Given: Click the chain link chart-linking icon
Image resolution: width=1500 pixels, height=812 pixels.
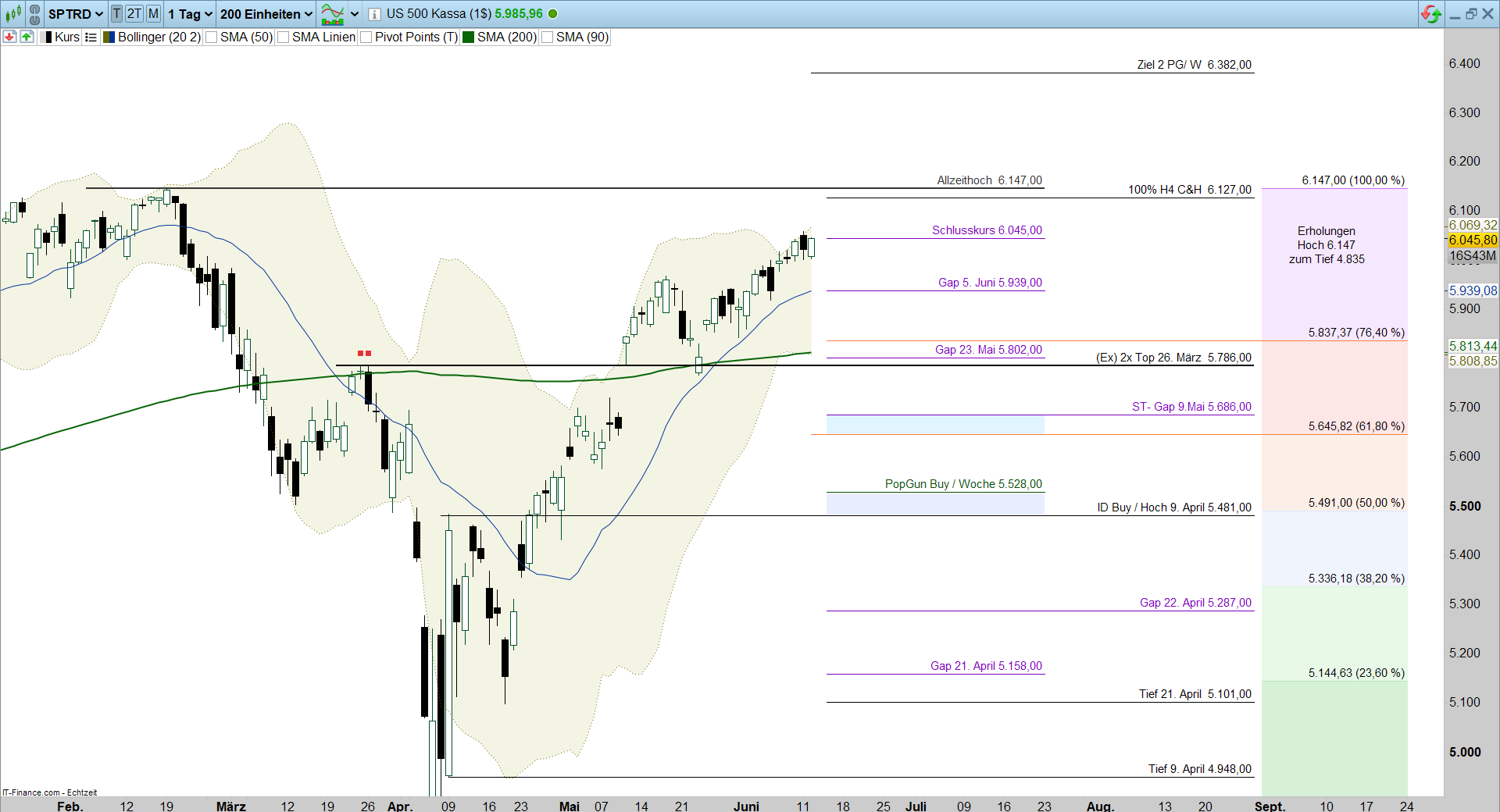Looking at the screenshot, I should [x=34, y=13].
